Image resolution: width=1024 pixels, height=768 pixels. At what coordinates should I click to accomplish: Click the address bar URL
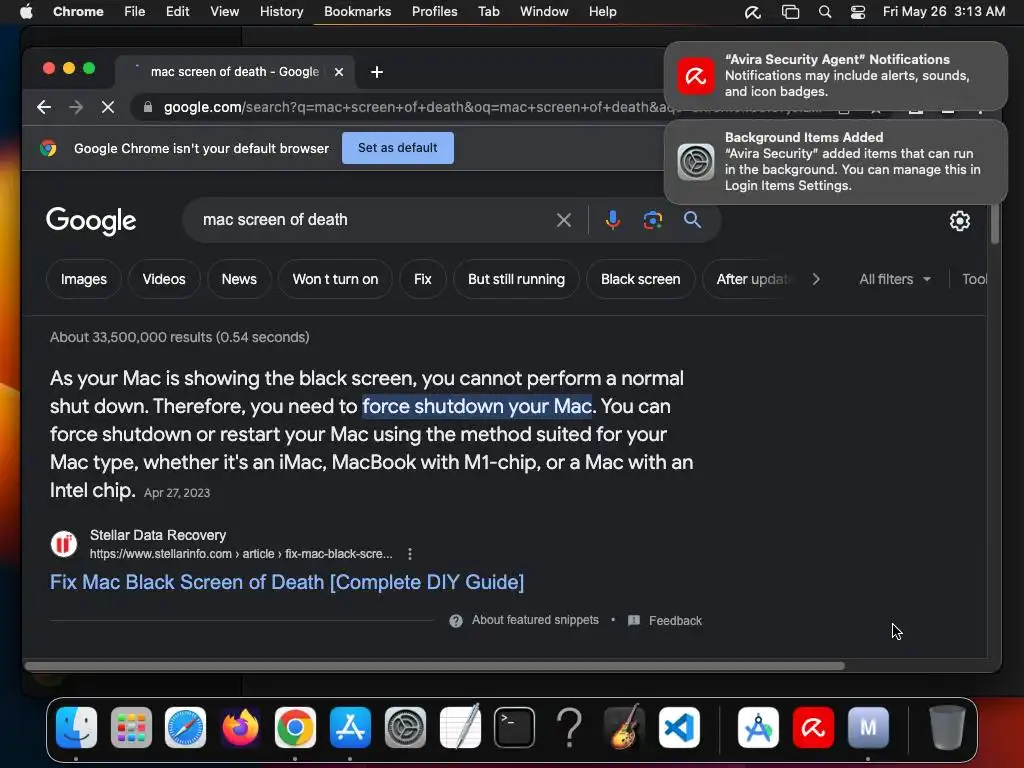click(411, 107)
